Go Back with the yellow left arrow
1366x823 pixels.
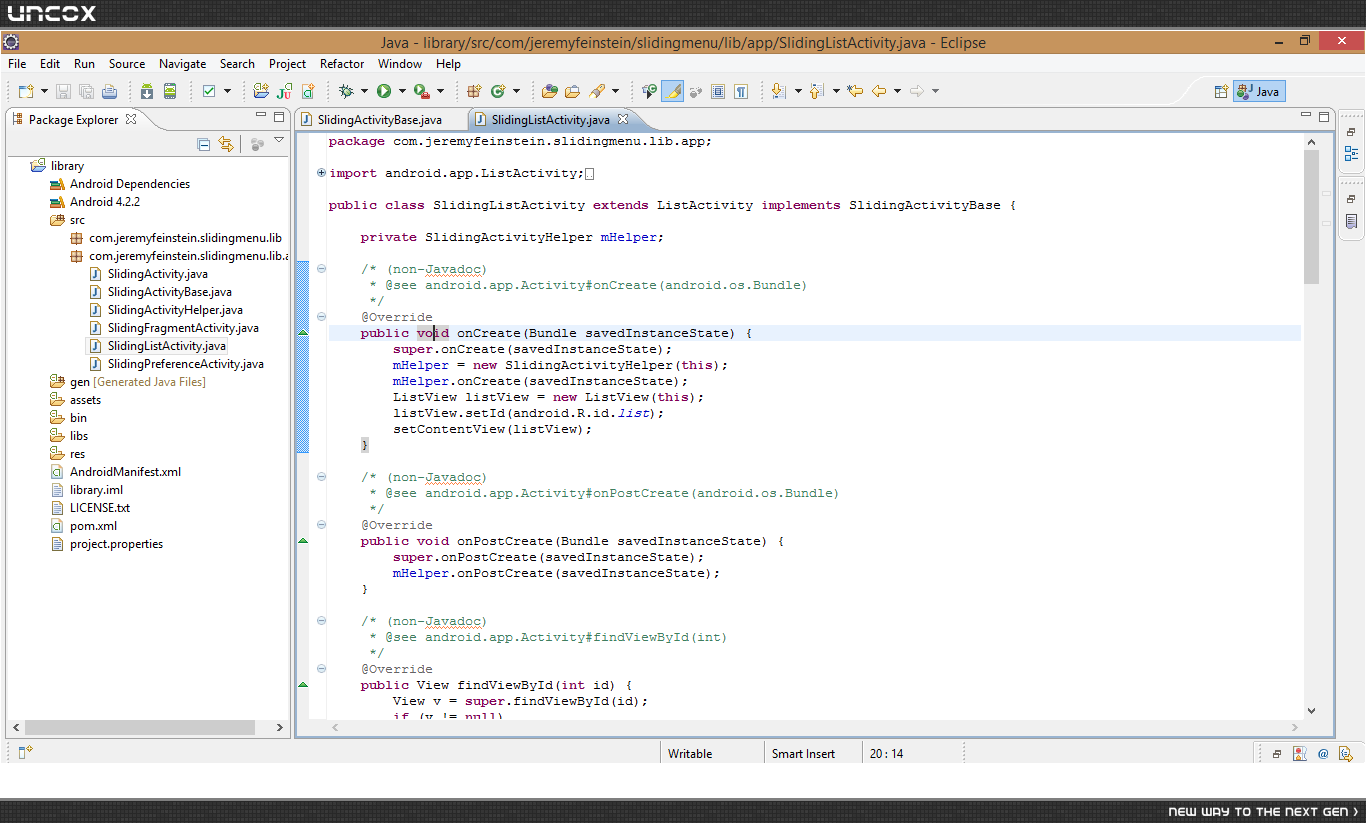(x=879, y=91)
